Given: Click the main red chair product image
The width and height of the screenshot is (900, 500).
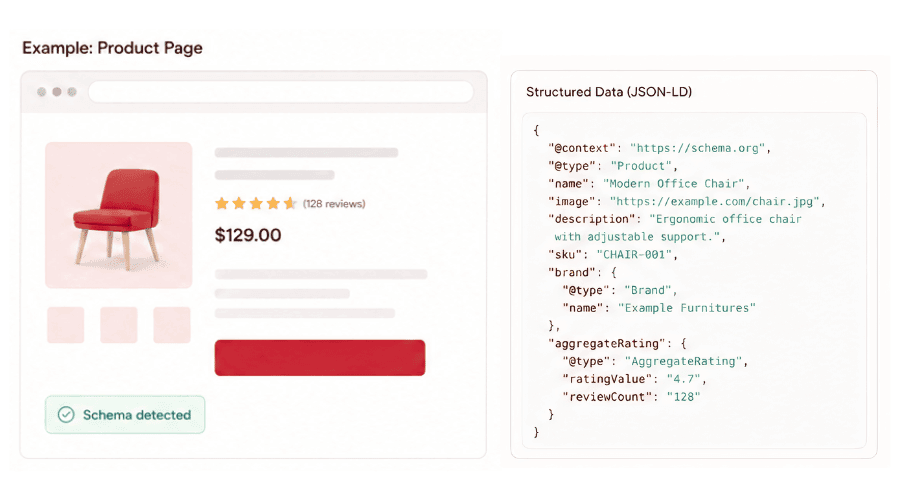Looking at the screenshot, I should click(x=119, y=215).
